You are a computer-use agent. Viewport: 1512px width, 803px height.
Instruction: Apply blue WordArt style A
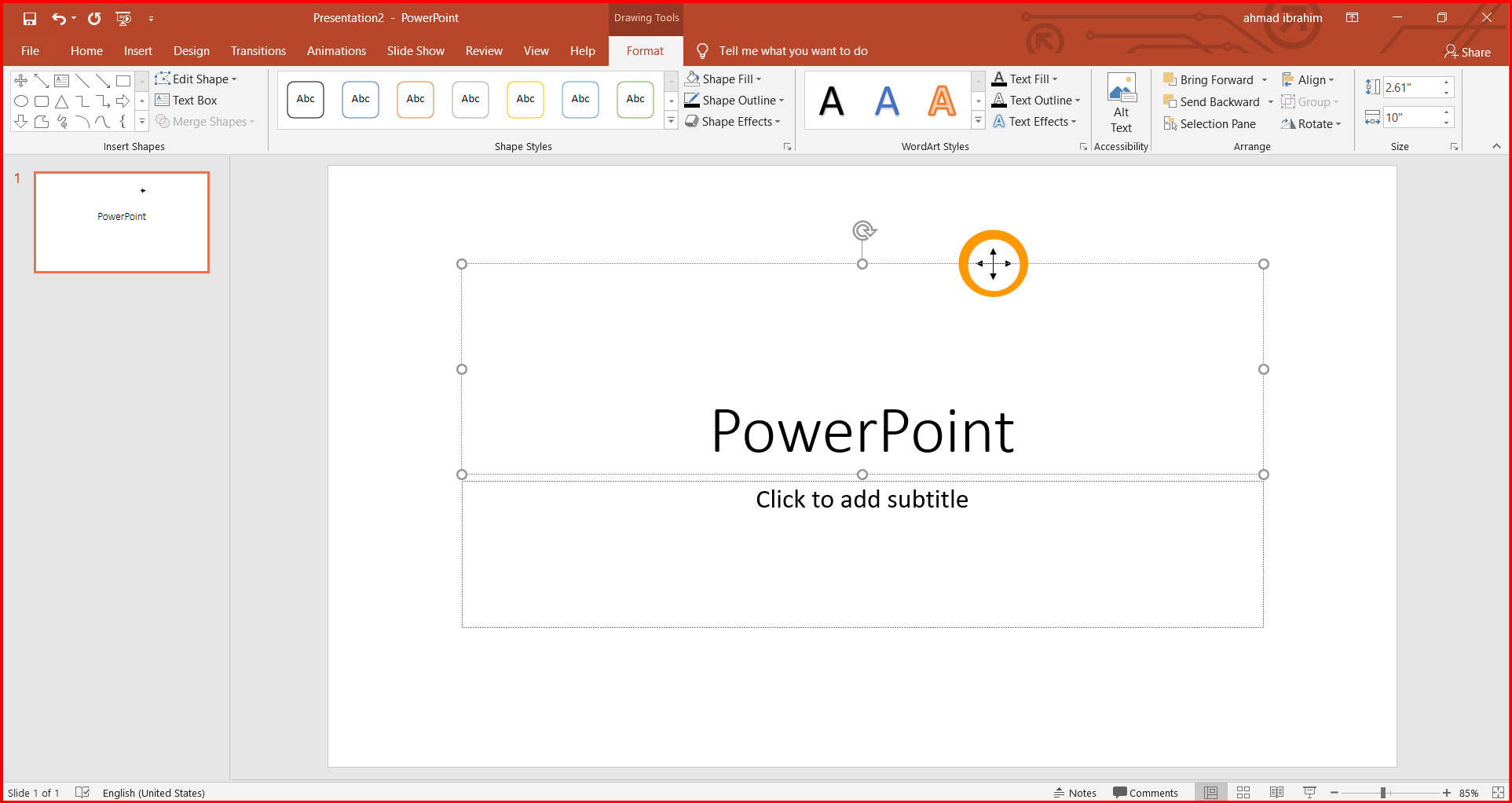(887, 101)
